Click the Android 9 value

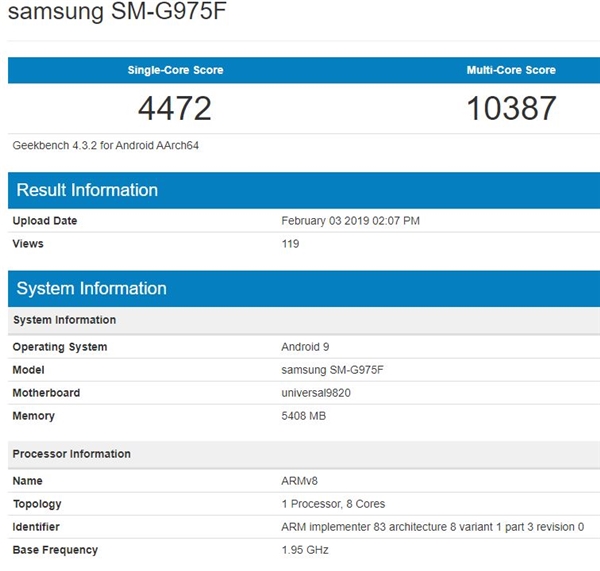coord(304,347)
